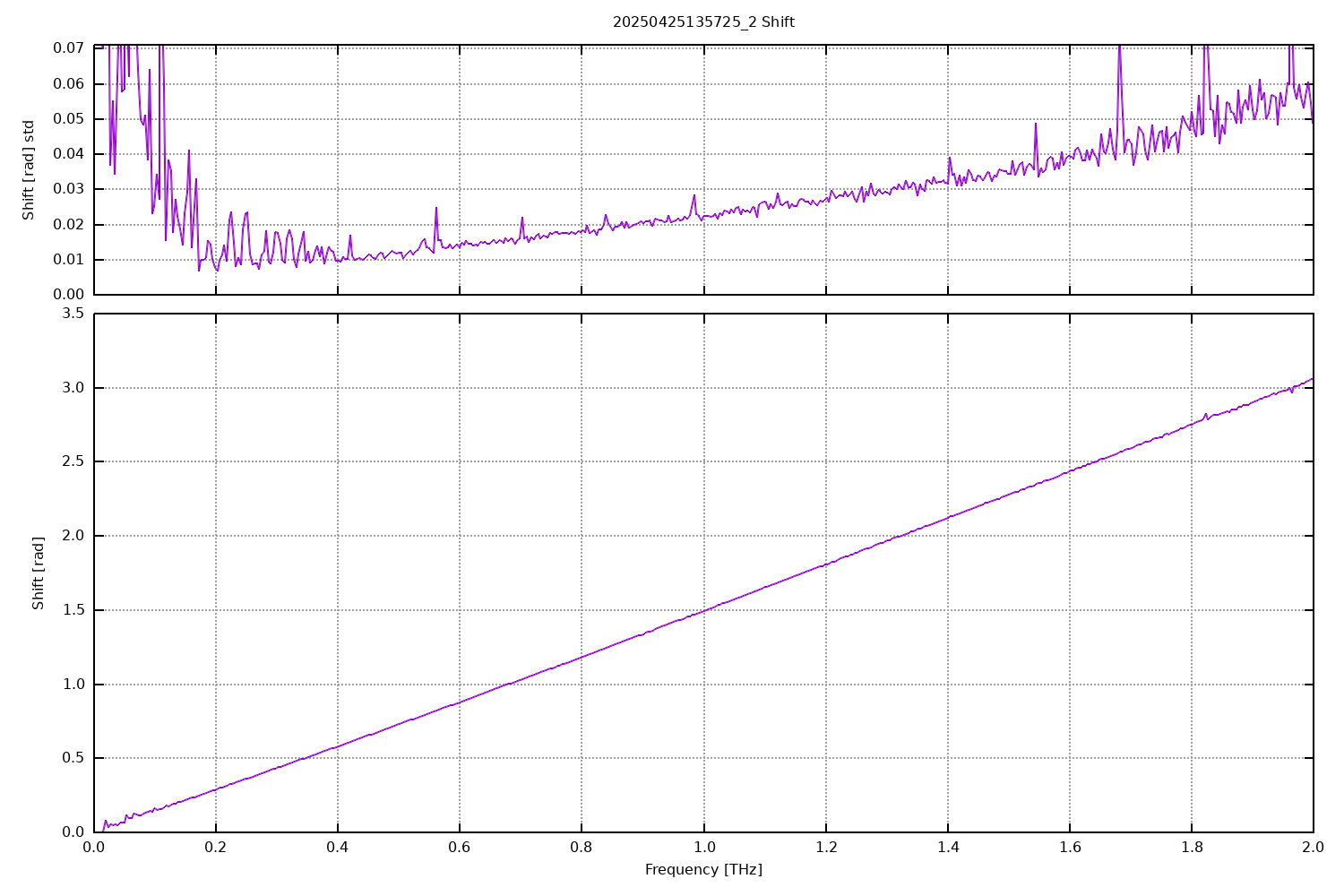This screenshot has height=896, width=1344.
Task: Click the 1.4 tick label on frequency axis
Action: coord(948,847)
